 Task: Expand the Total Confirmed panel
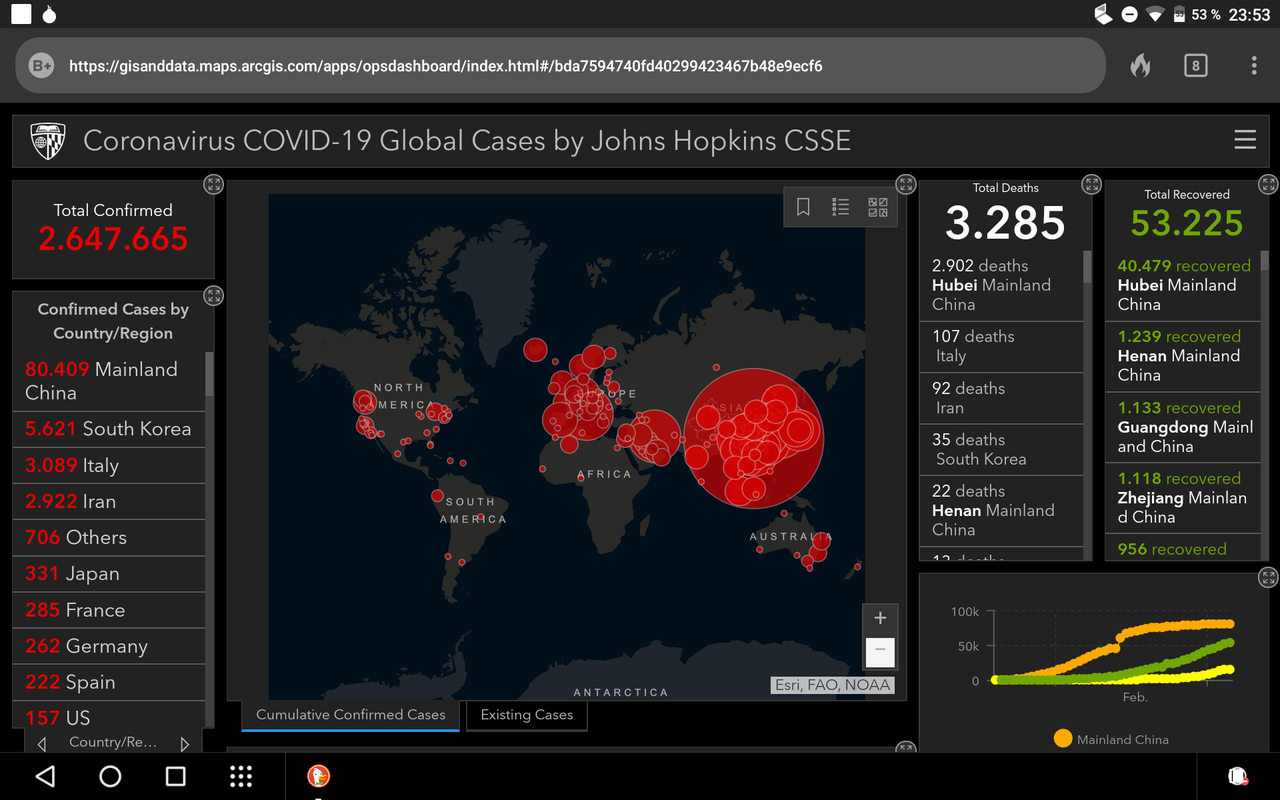coord(213,184)
